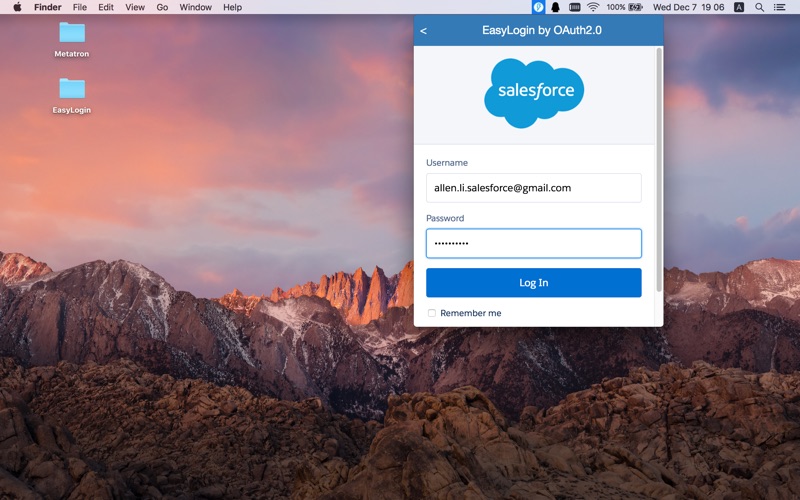
Task: Click the EasyLogin by OAuth2.0 title
Action: tap(542, 30)
